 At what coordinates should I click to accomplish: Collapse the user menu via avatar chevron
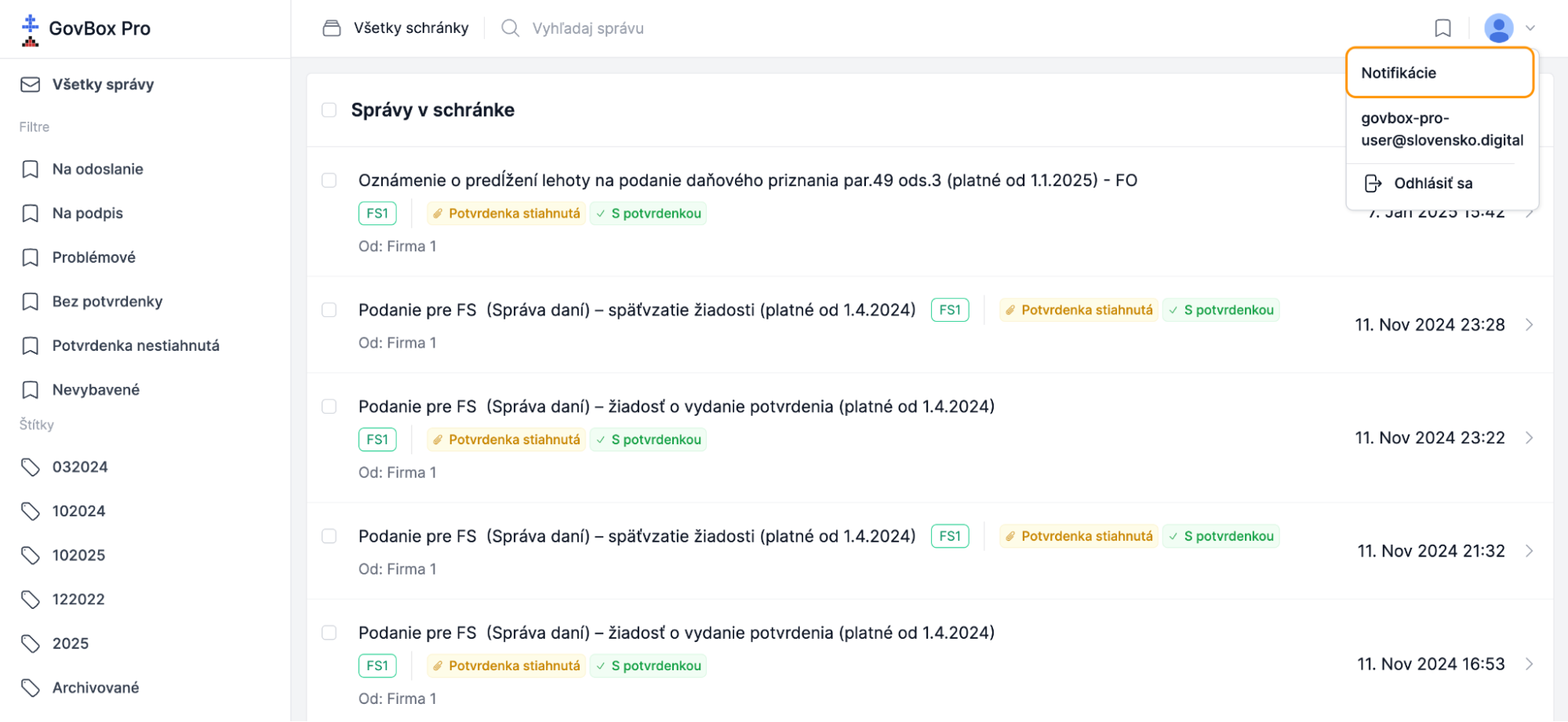(1530, 28)
